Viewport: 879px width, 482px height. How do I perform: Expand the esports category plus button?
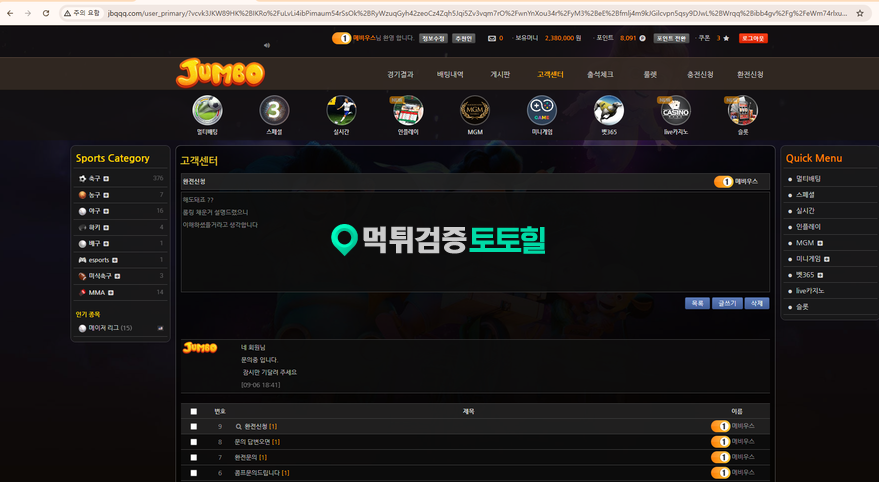pos(115,260)
